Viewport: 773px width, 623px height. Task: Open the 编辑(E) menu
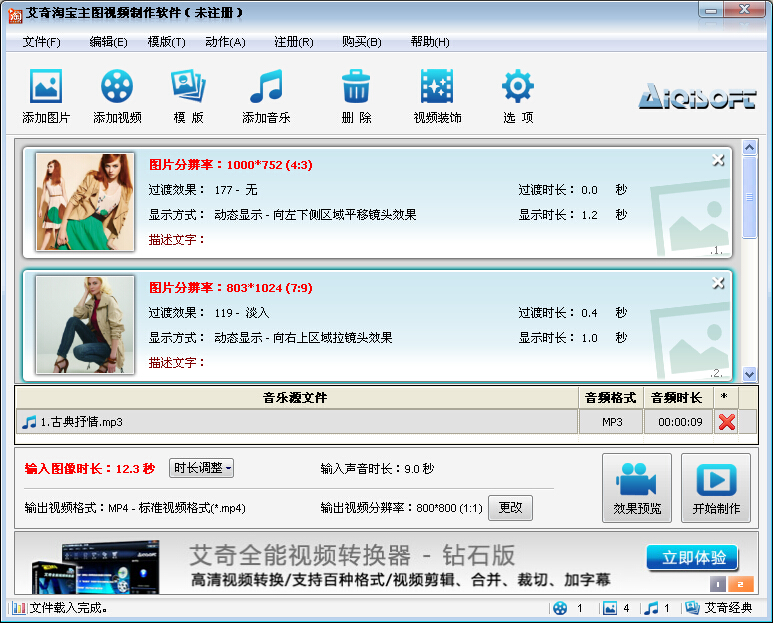tap(108, 42)
